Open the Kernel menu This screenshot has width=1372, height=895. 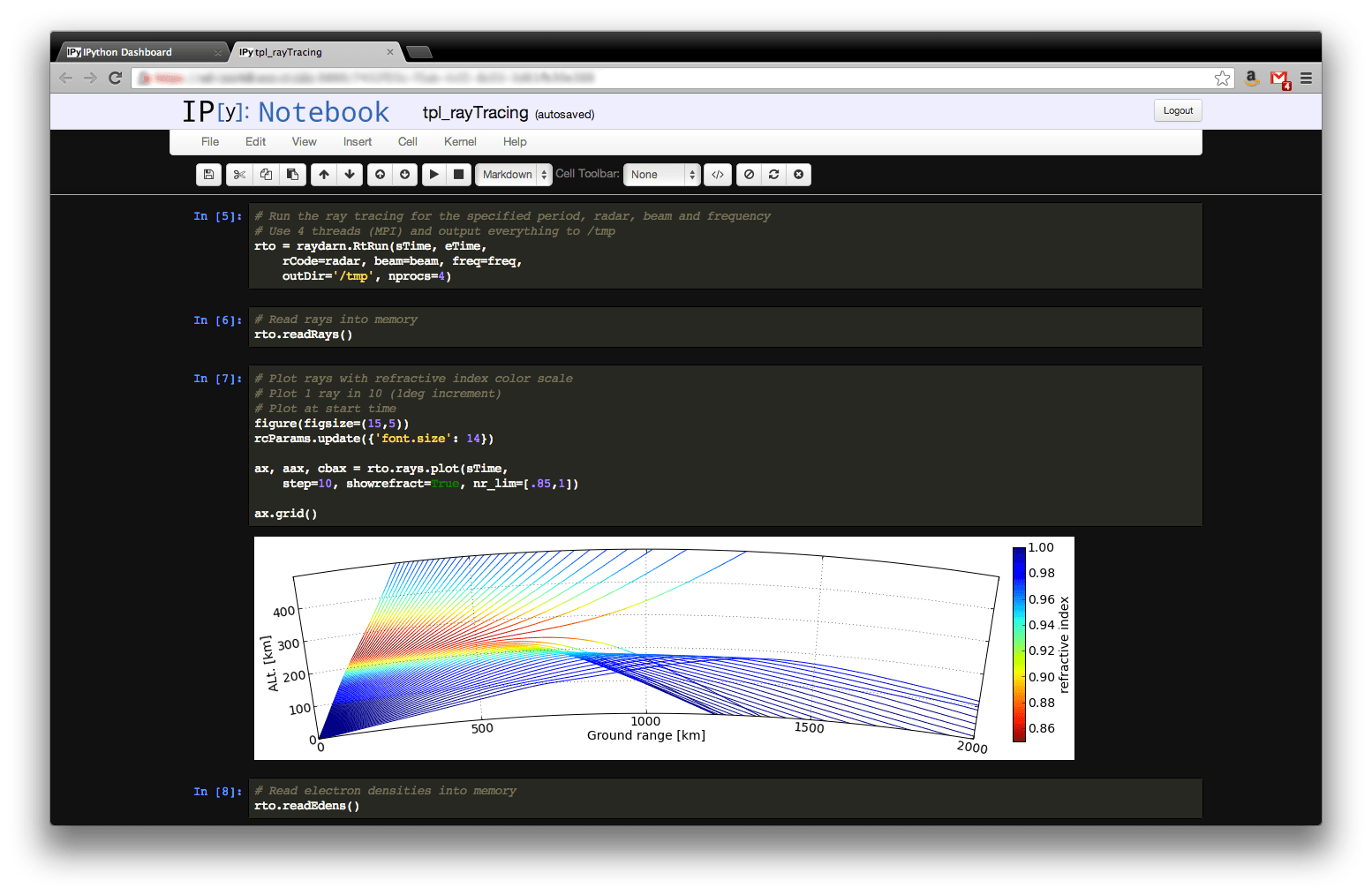pyautogui.click(x=460, y=141)
